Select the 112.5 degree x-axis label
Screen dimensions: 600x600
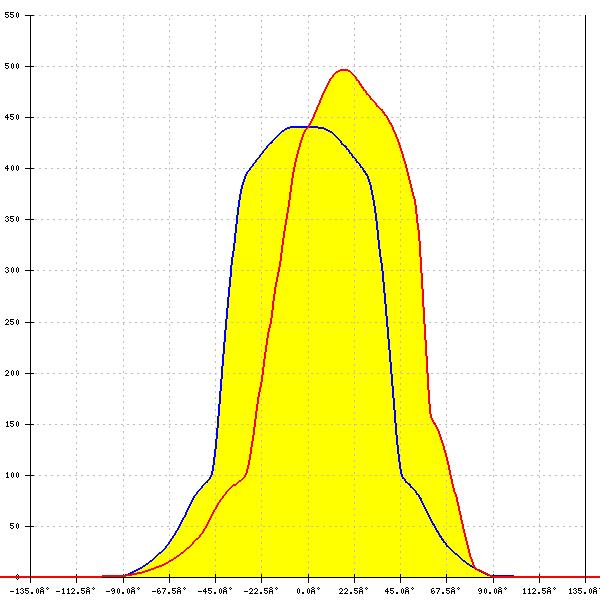pyautogui.click(x=539, y=591)
